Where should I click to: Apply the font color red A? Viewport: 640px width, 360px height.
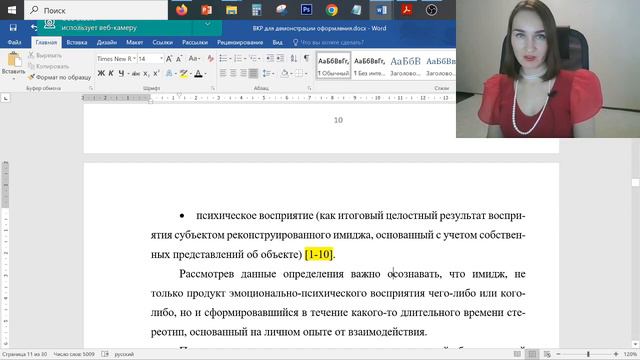(198, 73)
